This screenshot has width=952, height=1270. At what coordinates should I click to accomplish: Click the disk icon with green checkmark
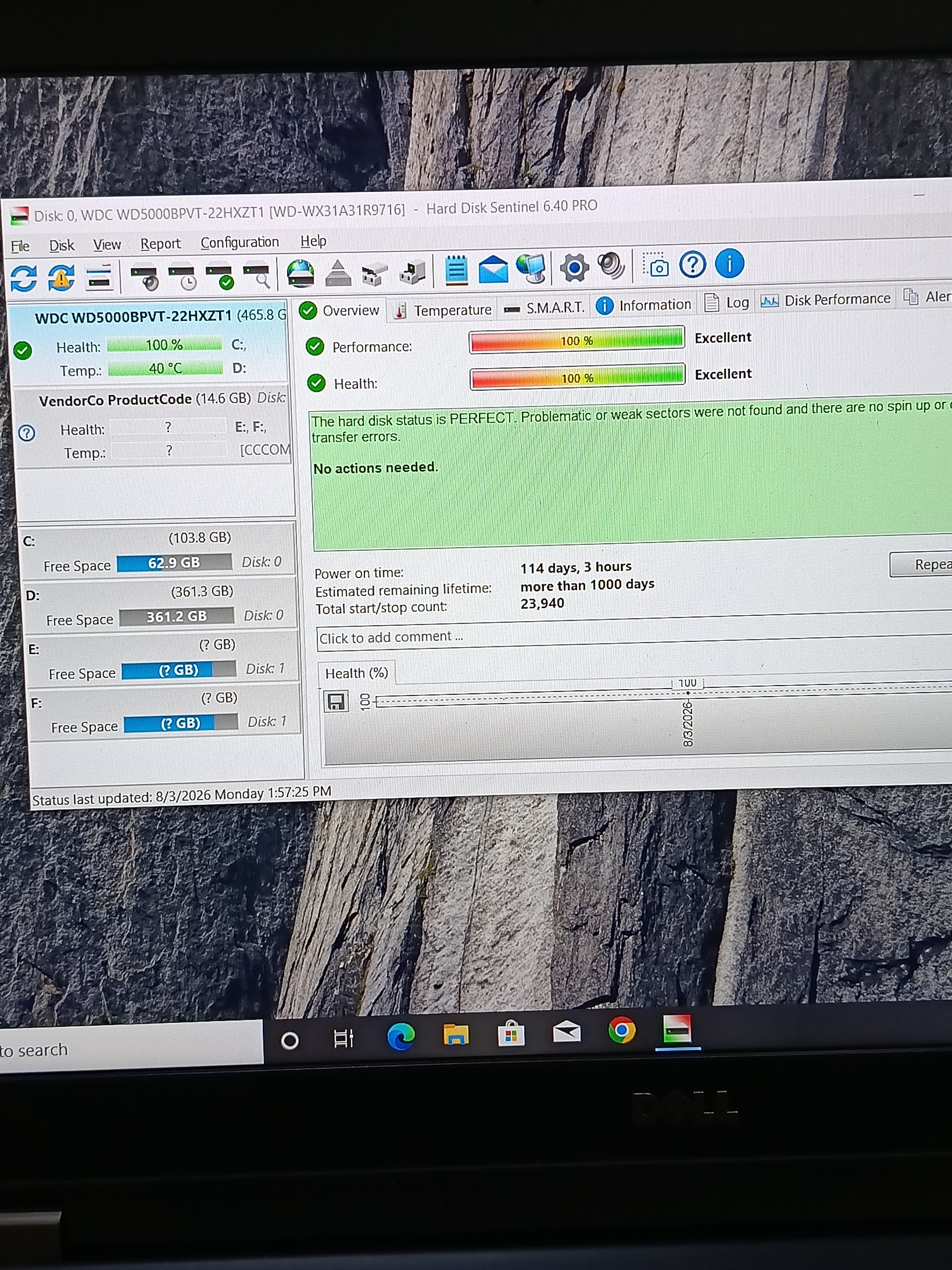coord(220,276)
